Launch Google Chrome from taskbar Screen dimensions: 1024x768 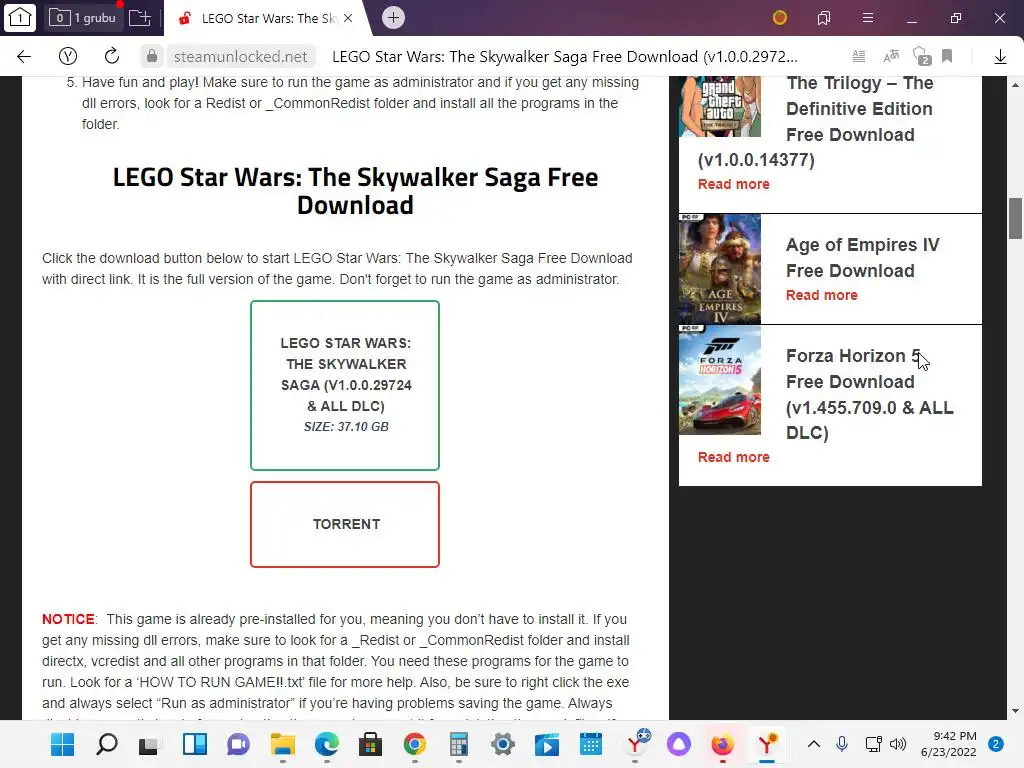tap(415, 744)
